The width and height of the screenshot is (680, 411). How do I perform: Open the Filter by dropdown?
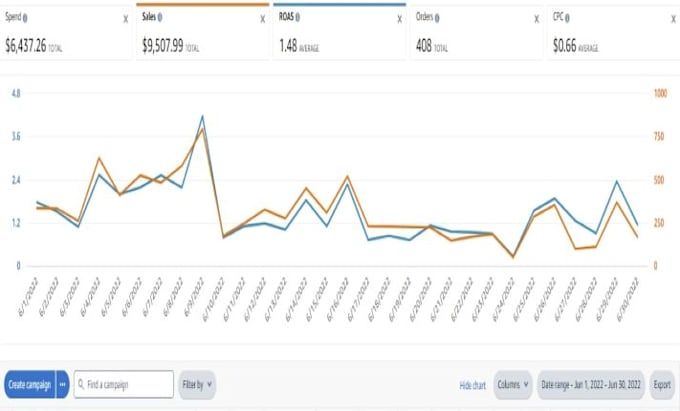(x=197, y=385)
